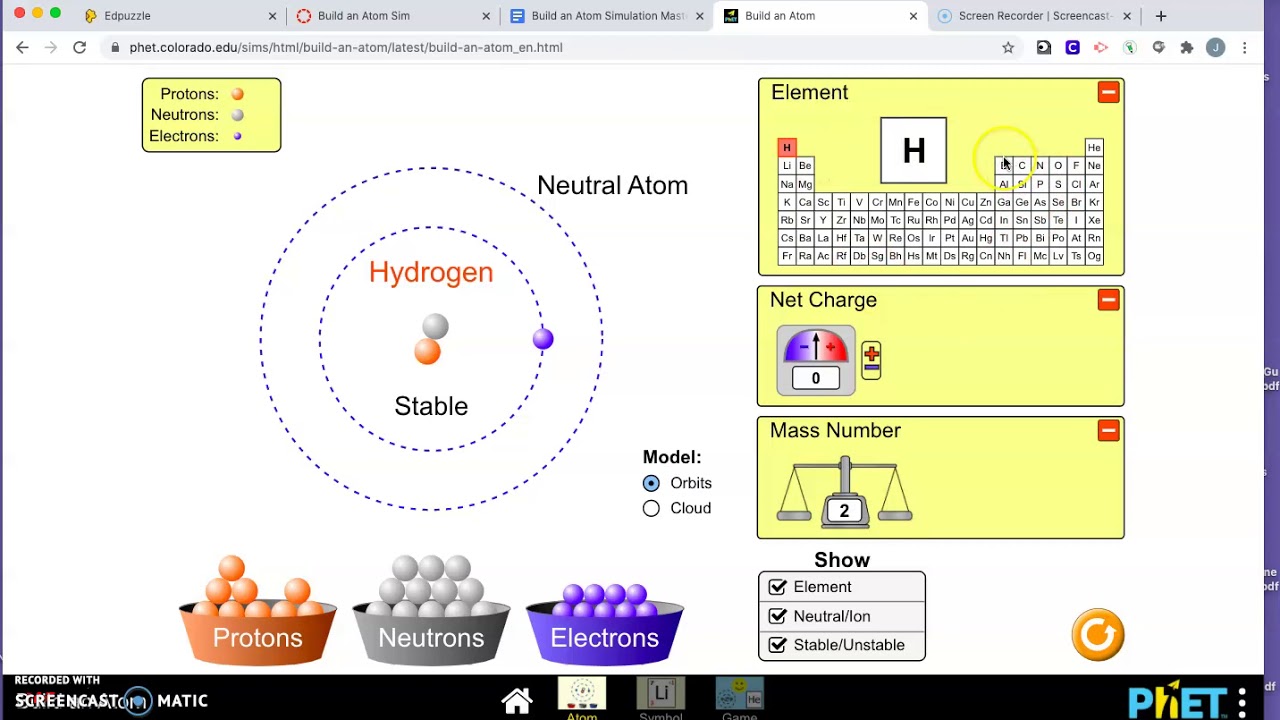Open the Atom screen thumbnail

582,694
